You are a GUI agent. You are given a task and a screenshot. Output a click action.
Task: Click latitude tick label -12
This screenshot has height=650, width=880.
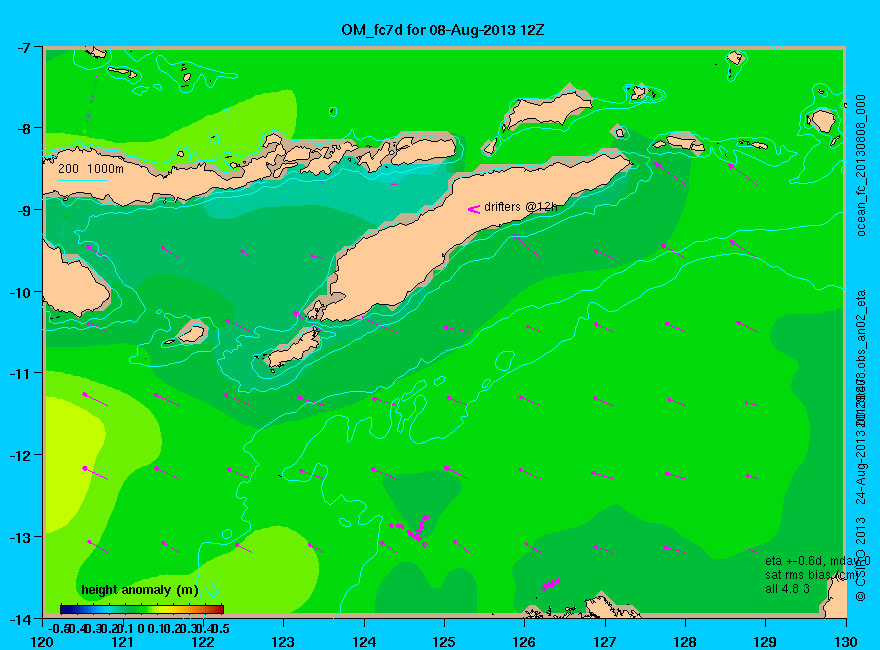click(x=20, y=455)
